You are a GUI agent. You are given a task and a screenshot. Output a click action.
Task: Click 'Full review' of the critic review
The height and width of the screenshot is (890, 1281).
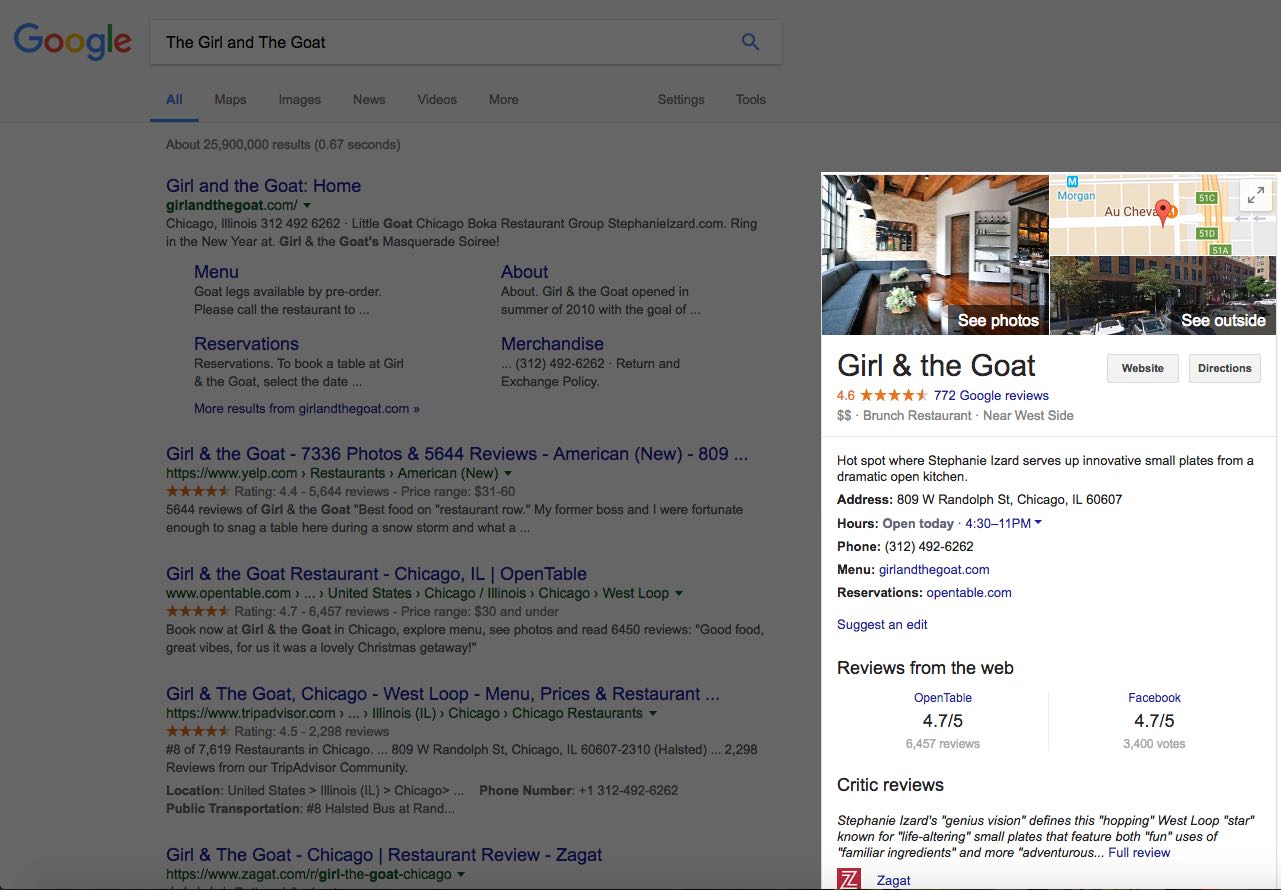click(1139, 852)
